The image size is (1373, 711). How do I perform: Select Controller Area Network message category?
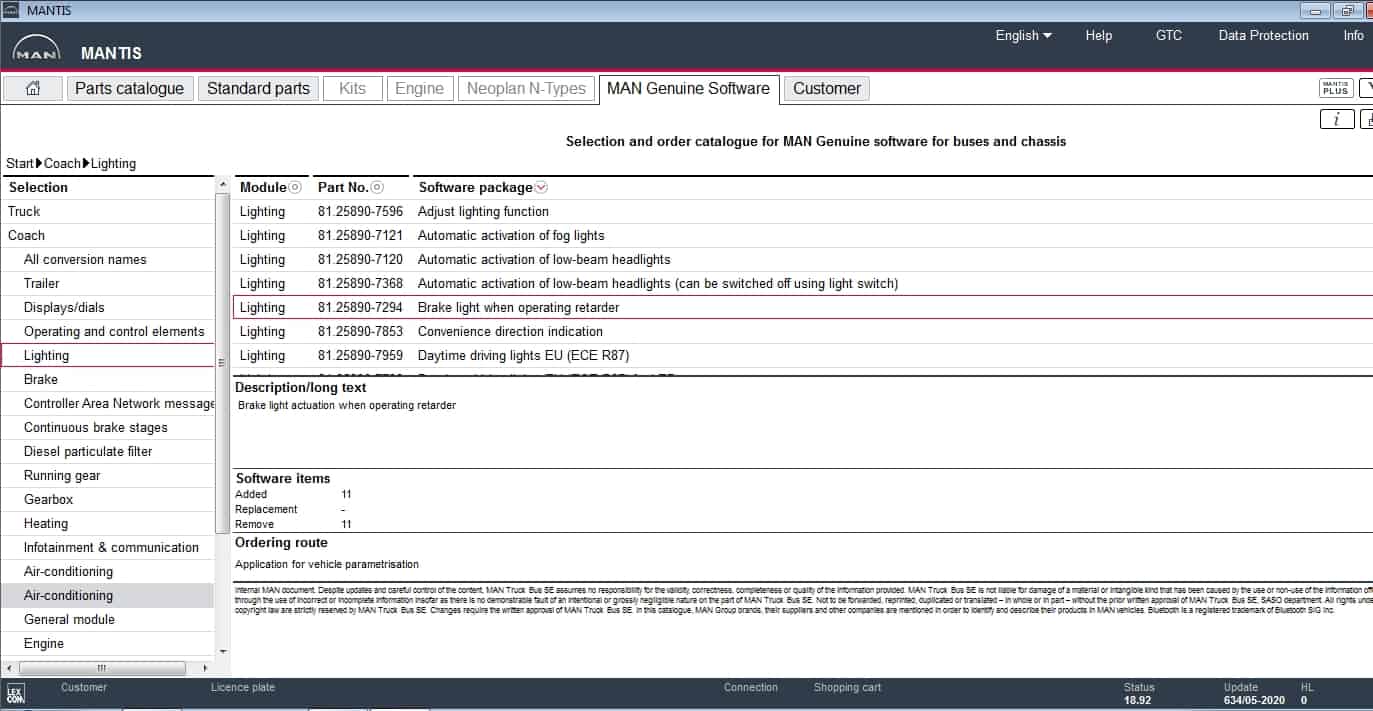[108, 403]
